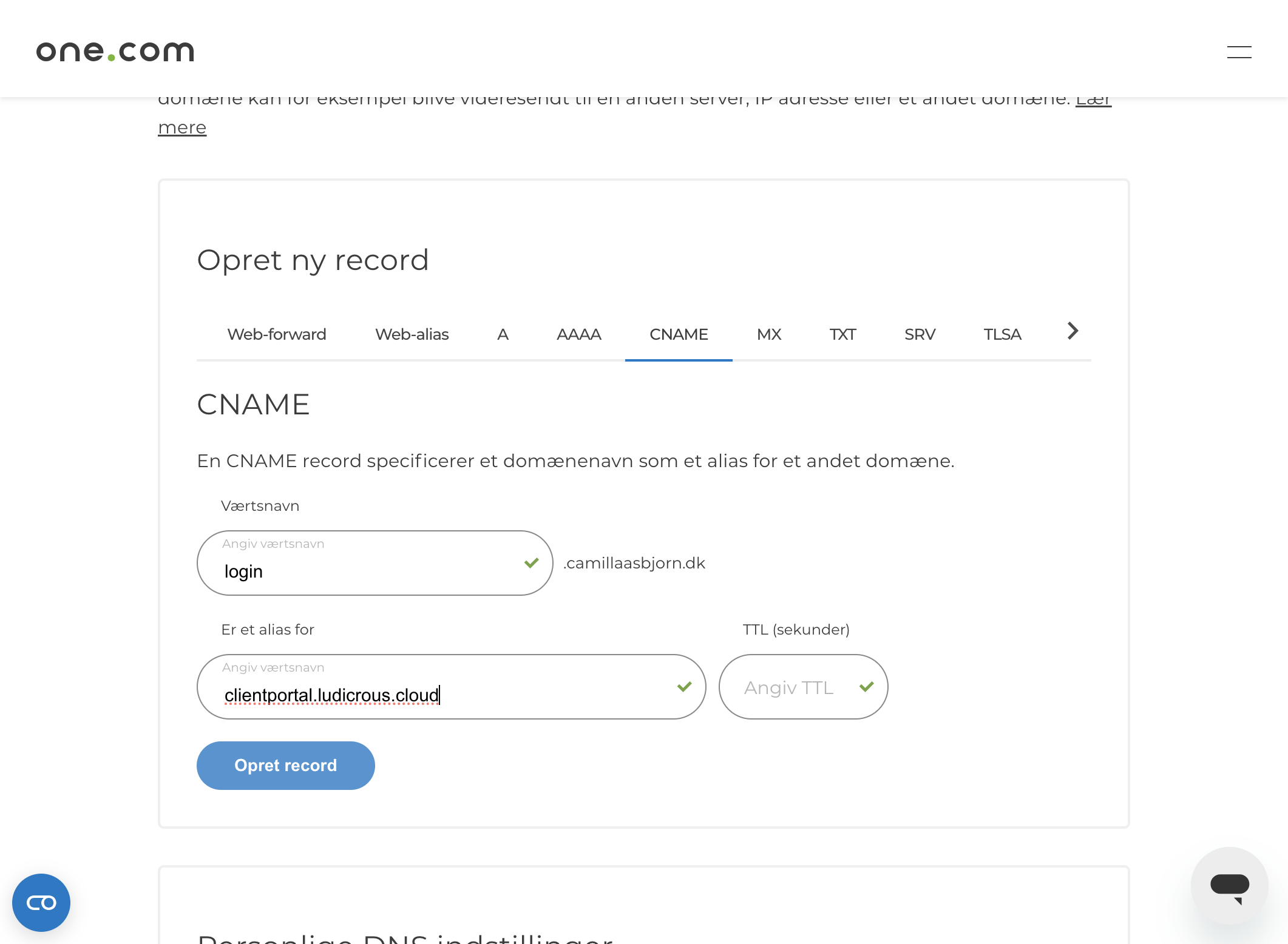Click the blue link icon button
Screen dimensions: 1288x944
click(x=41, y=903)
